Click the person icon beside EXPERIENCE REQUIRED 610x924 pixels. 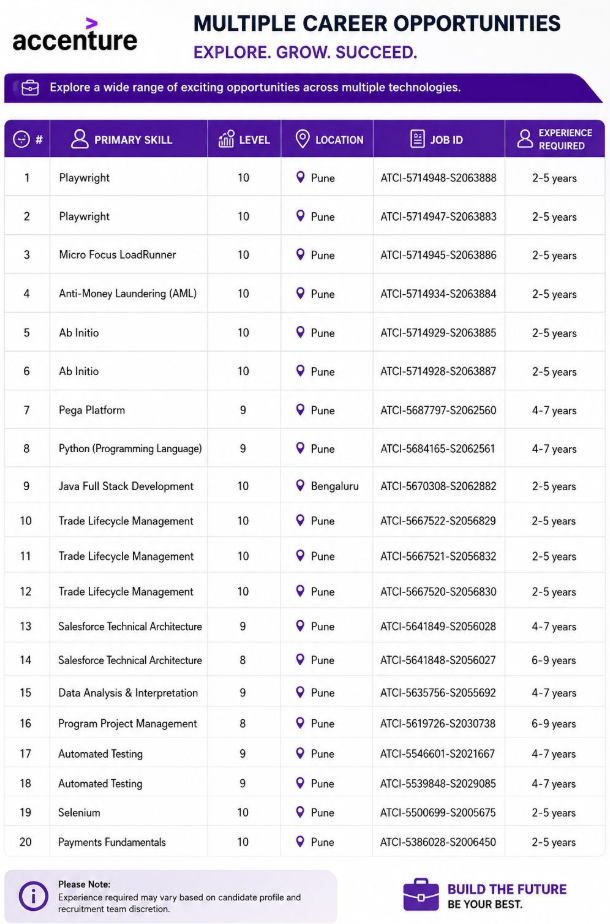(525, 139)
